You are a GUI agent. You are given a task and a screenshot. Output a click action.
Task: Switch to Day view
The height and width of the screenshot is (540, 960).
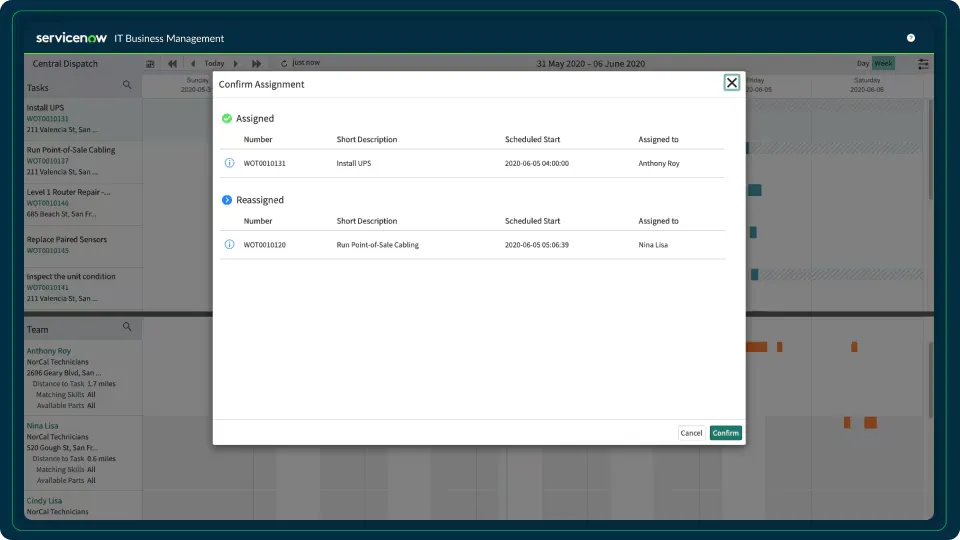[x=863, y=64]
